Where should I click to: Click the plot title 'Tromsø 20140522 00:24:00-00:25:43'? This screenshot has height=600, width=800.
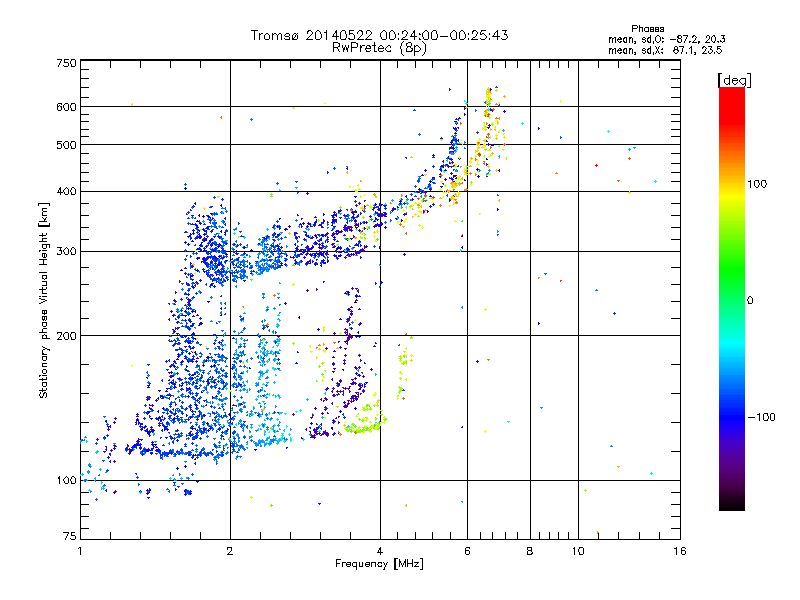click(x=379, y=35)
